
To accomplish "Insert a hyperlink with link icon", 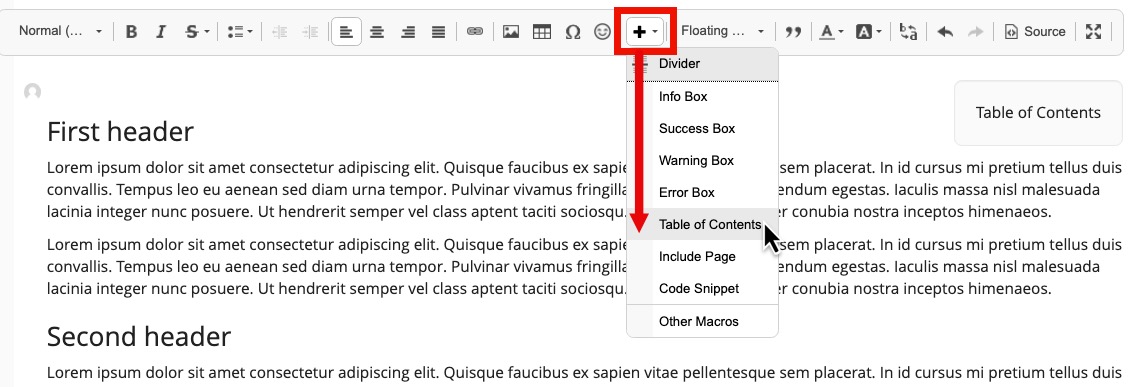I will 475,32.
